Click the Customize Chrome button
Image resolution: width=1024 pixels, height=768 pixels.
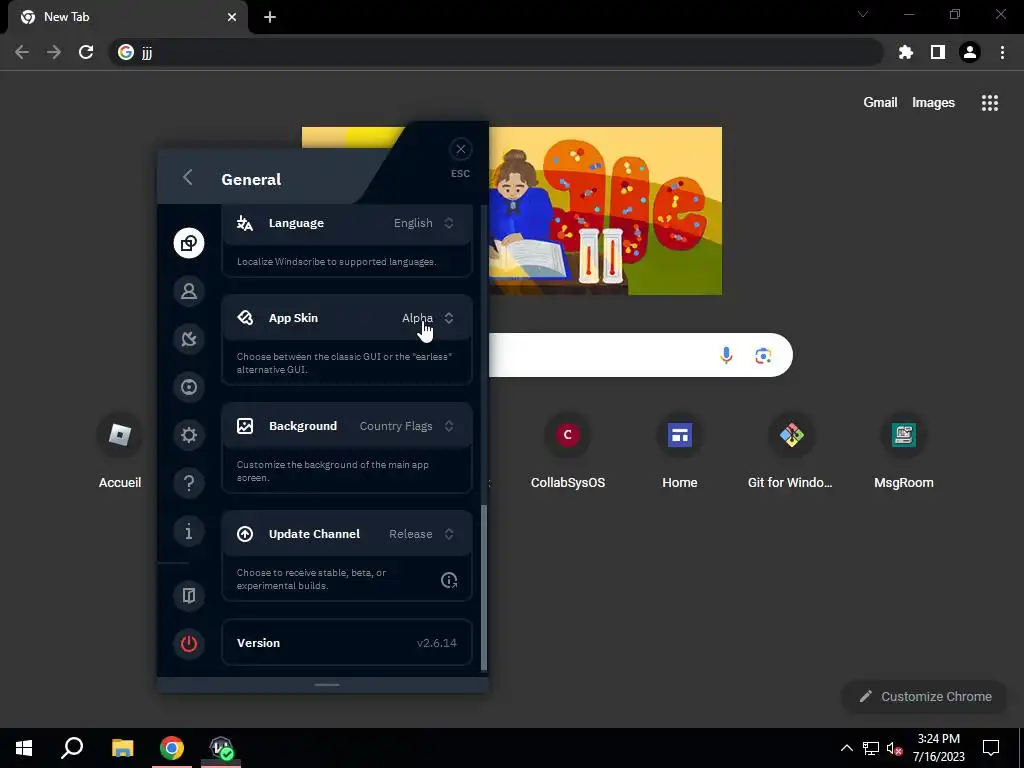point(925,697)
